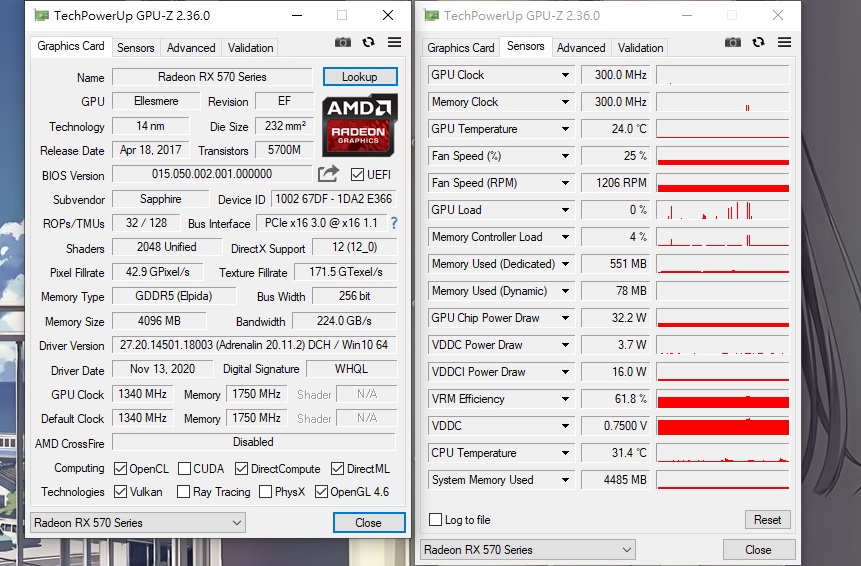
Task: Open Fan Speed (RPM) sensor dropdown
Action: (565, 183)
